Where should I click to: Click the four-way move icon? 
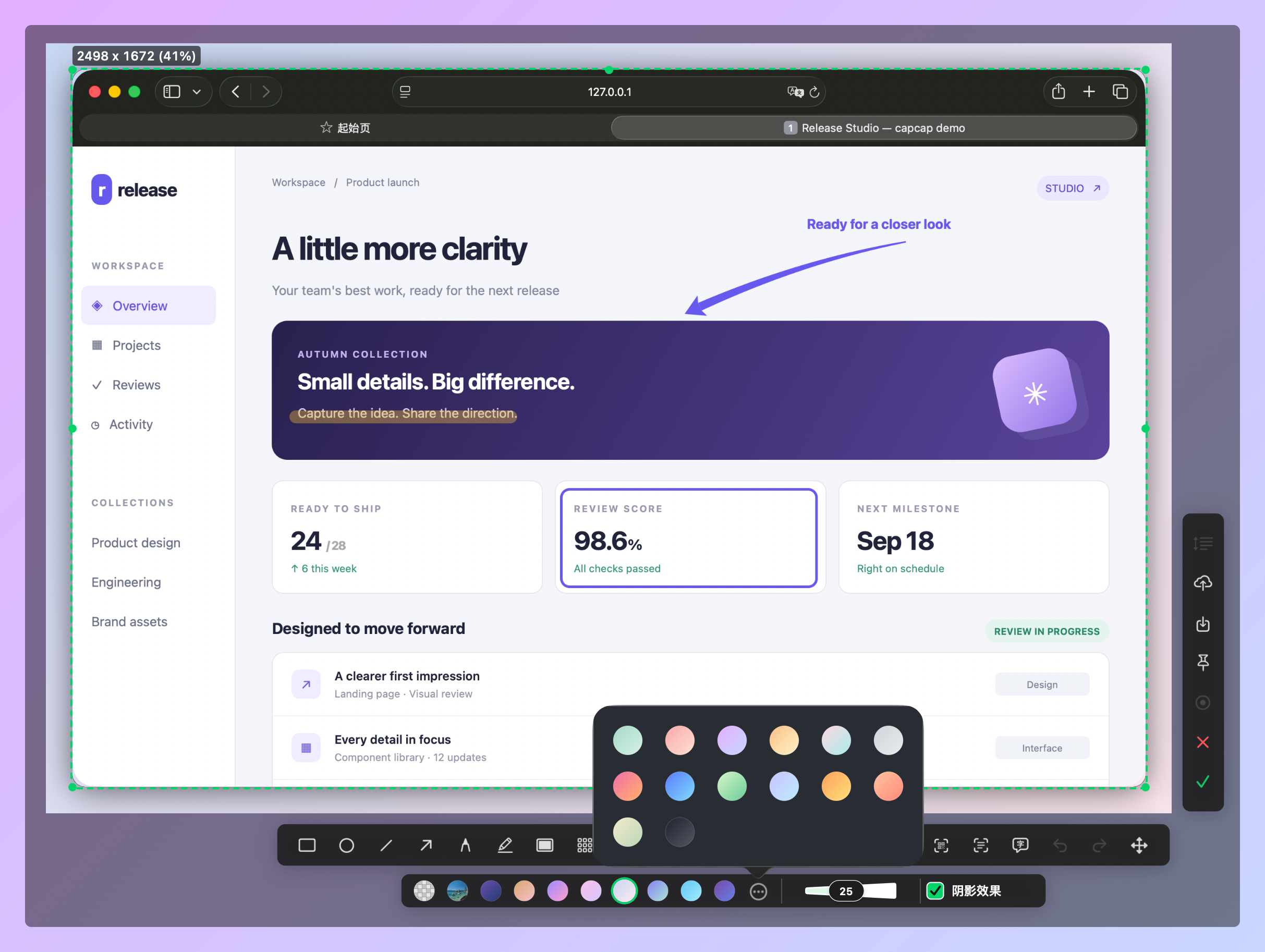[x=1139, y=845]
